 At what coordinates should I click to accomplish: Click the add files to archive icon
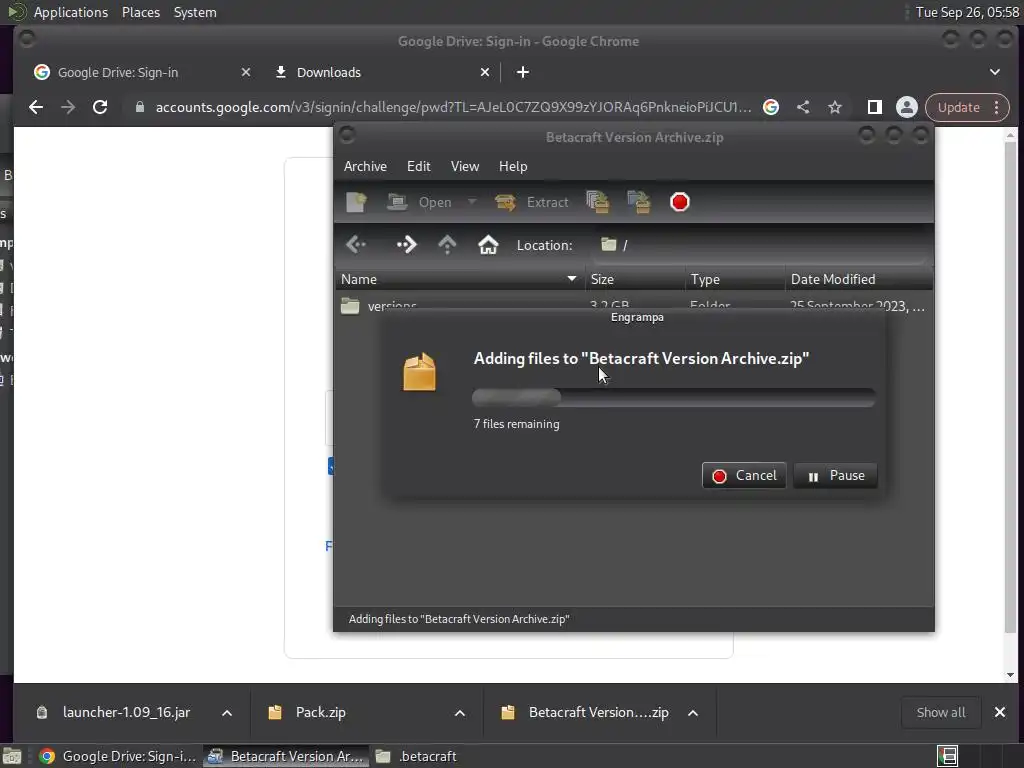coord(598,202)
